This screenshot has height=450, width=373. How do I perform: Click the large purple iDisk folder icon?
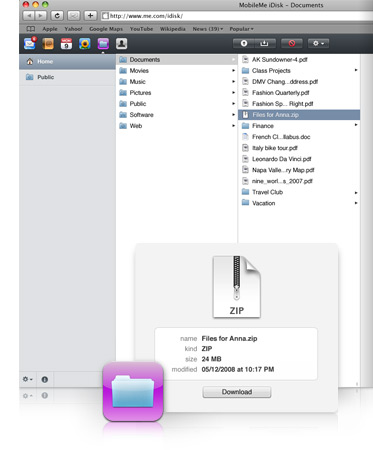coord(133,392)
